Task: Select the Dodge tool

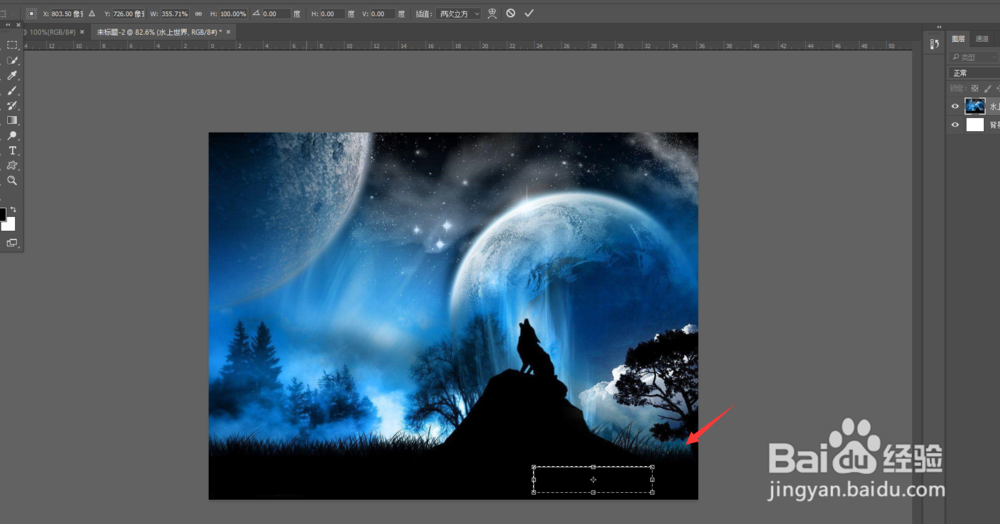Action: (x=12, y=135)
